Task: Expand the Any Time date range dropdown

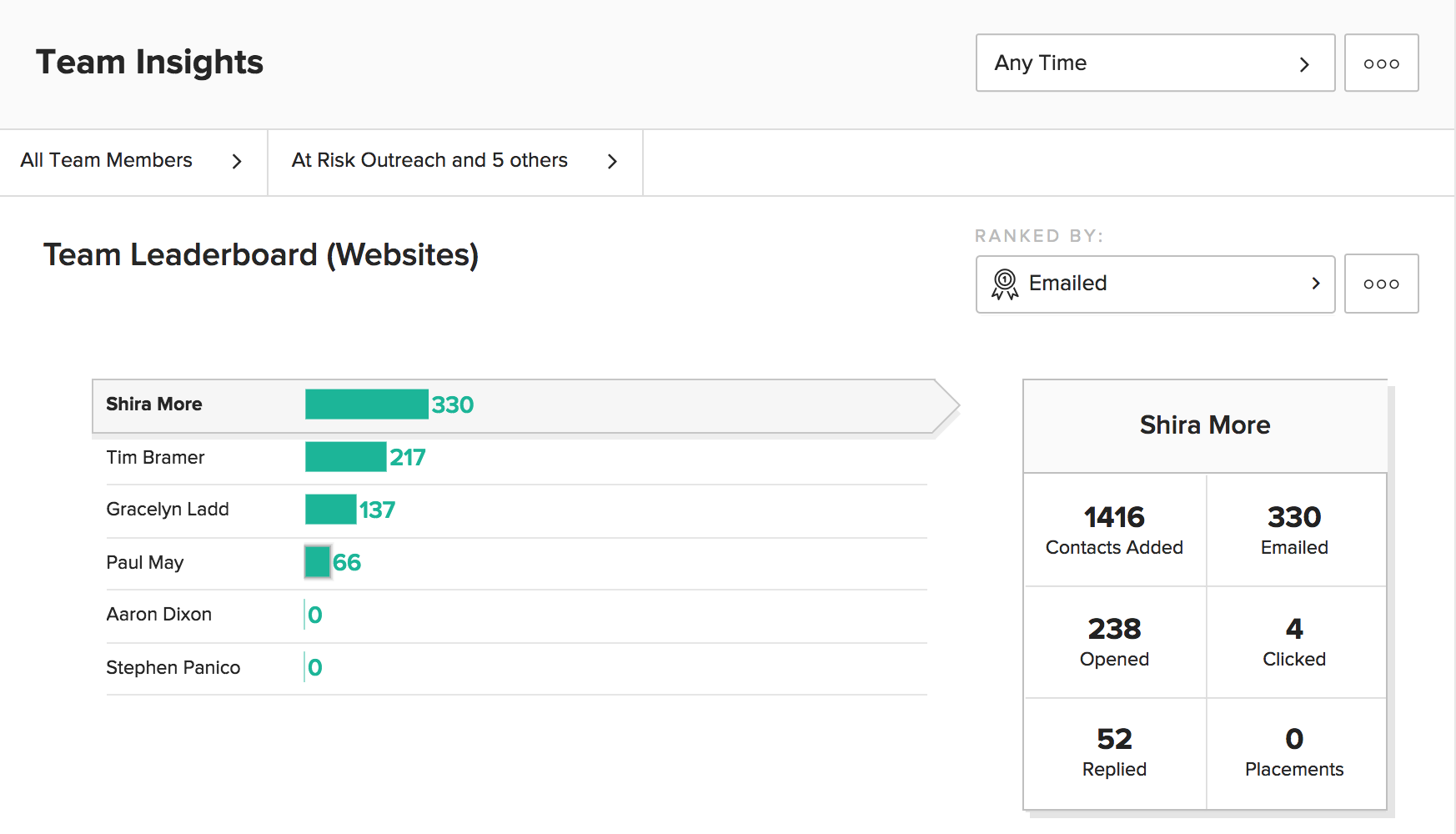Action: point(1154,63)
